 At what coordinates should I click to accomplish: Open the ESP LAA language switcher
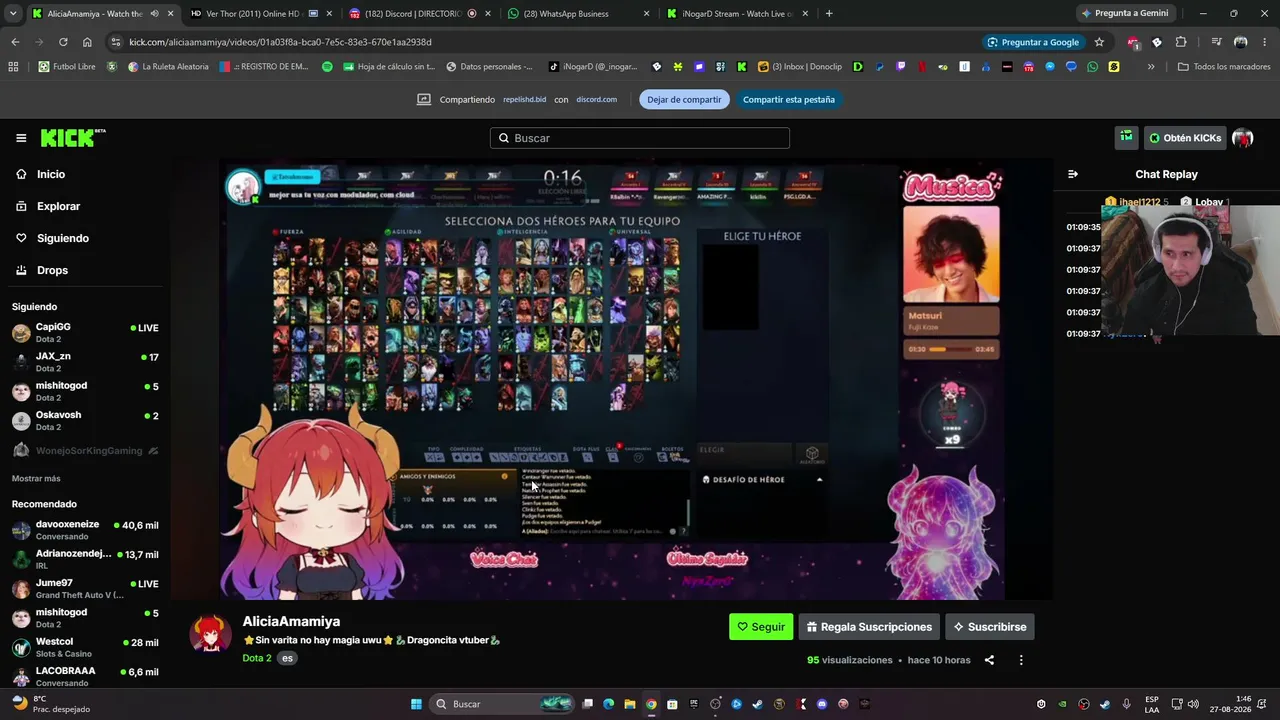pyautogui.click(x=1152, y=704)
